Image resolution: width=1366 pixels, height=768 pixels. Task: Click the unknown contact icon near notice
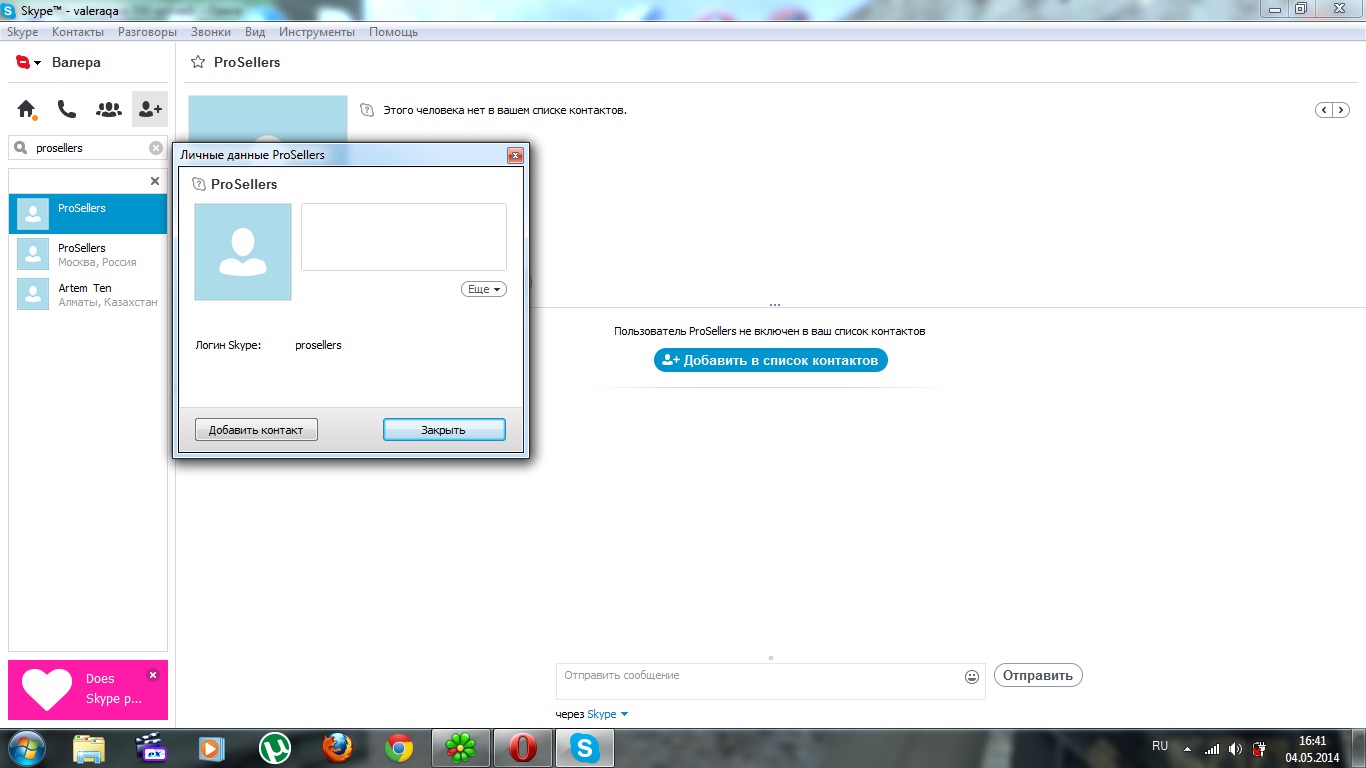(x=367, y=110)
